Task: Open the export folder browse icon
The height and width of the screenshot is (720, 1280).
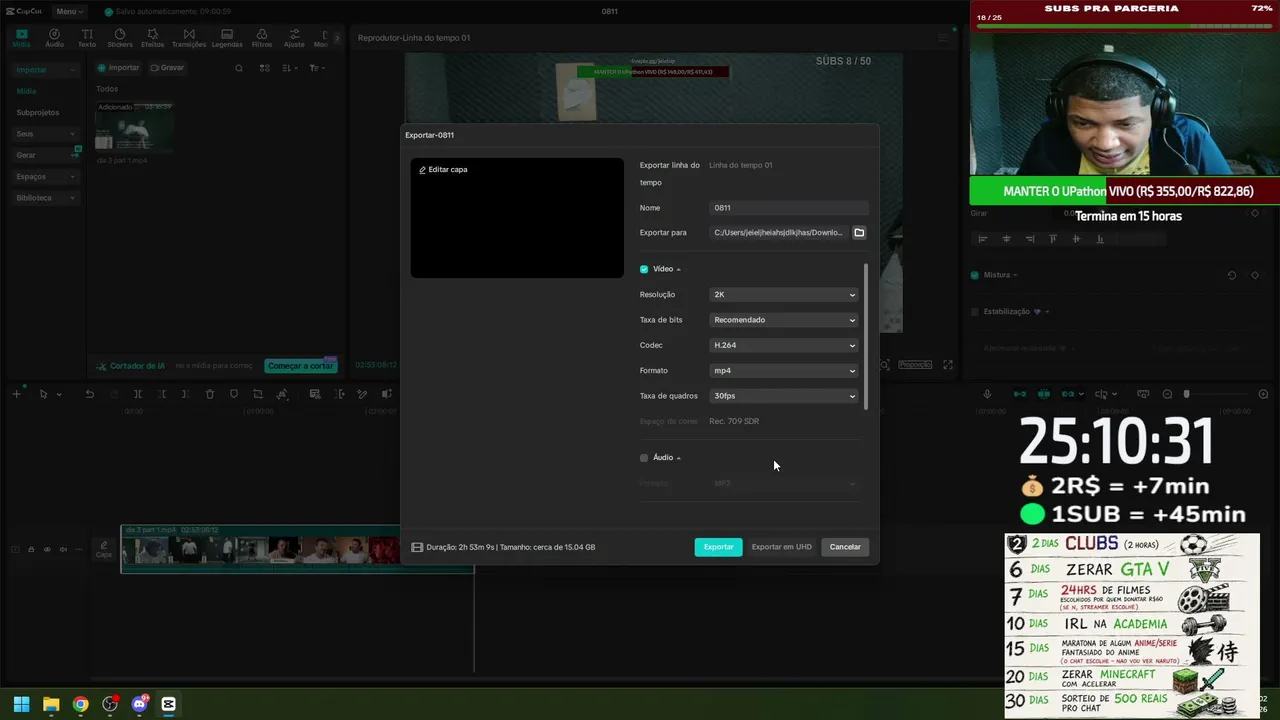Action: 859,233
